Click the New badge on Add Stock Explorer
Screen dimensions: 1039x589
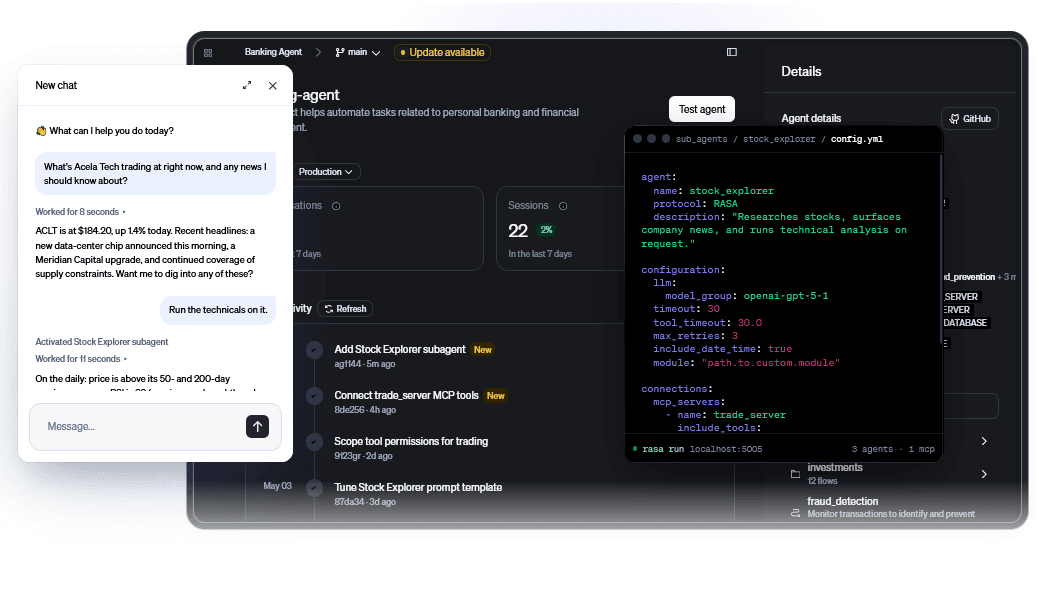click(x=482, y=350)
